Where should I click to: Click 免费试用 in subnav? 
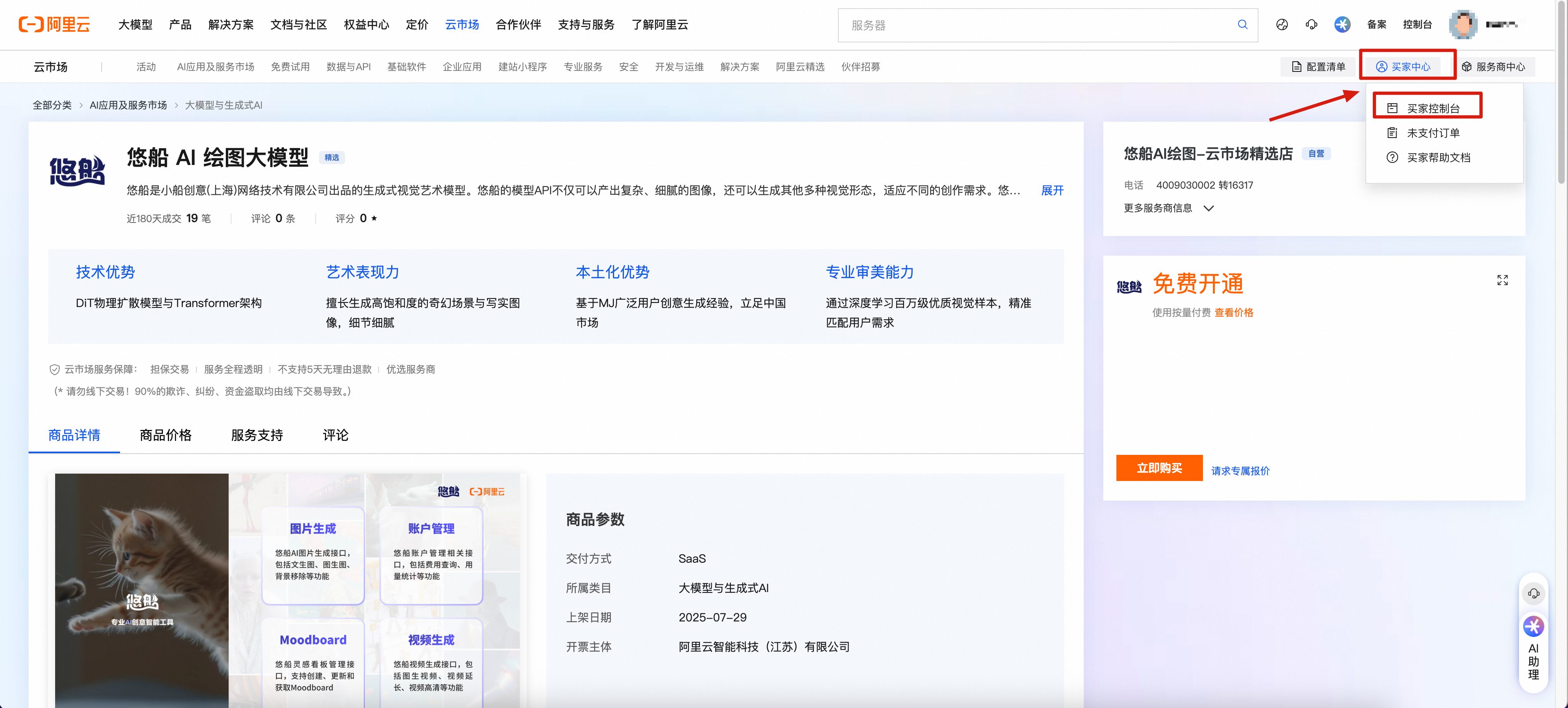[290, 67]
